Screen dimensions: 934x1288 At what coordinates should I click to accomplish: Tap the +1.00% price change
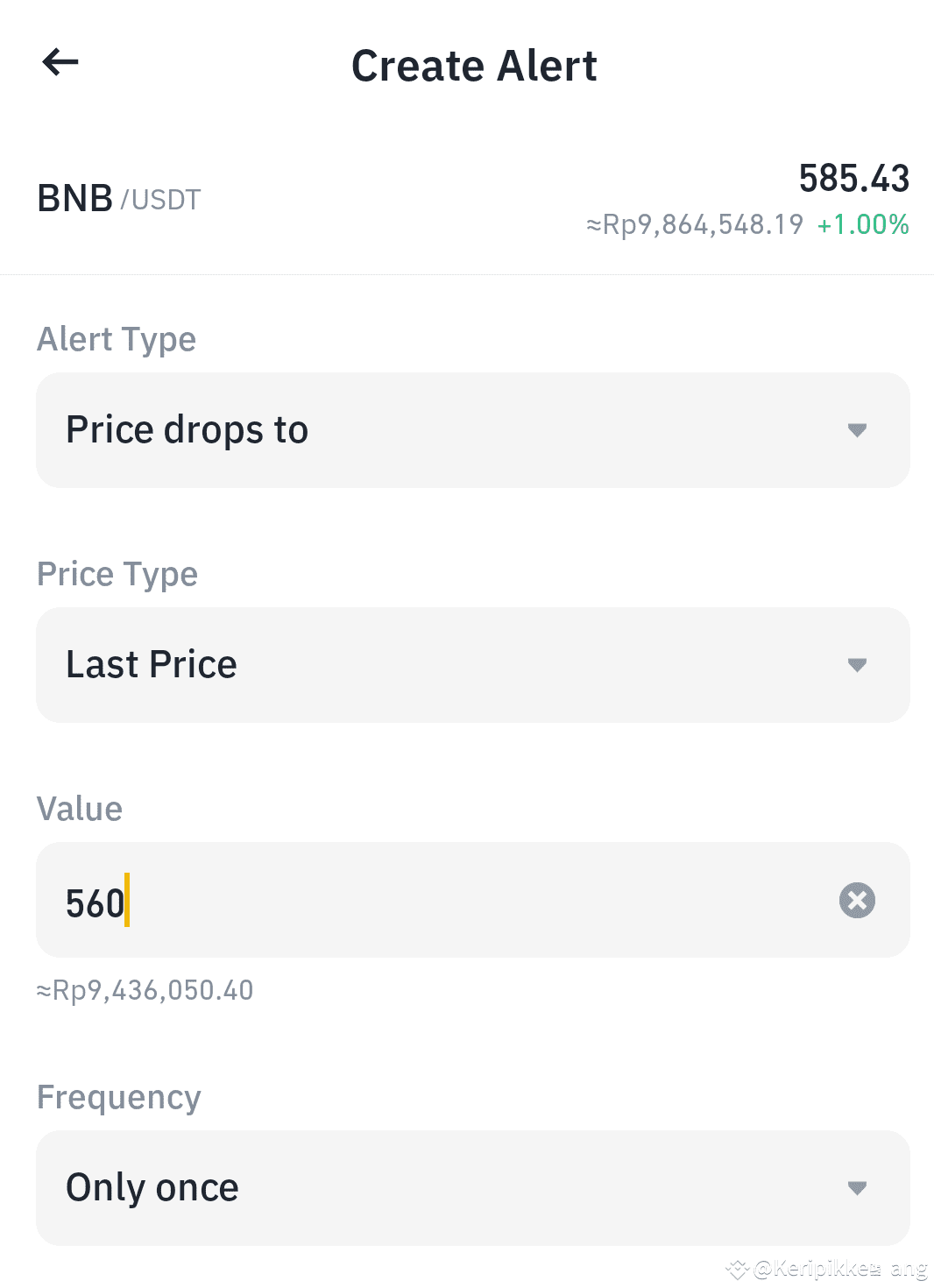pos(863,225)
